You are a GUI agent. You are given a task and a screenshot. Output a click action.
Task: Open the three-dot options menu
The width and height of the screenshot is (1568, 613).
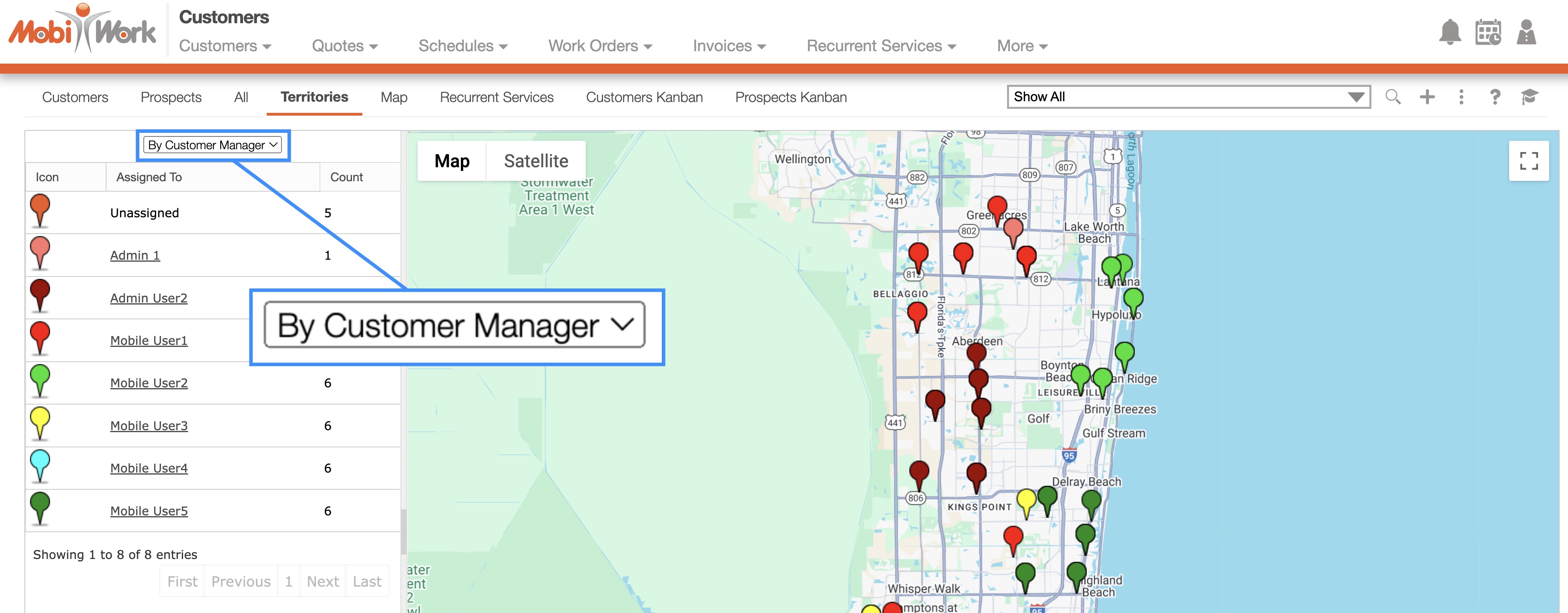coord(1461,97)
